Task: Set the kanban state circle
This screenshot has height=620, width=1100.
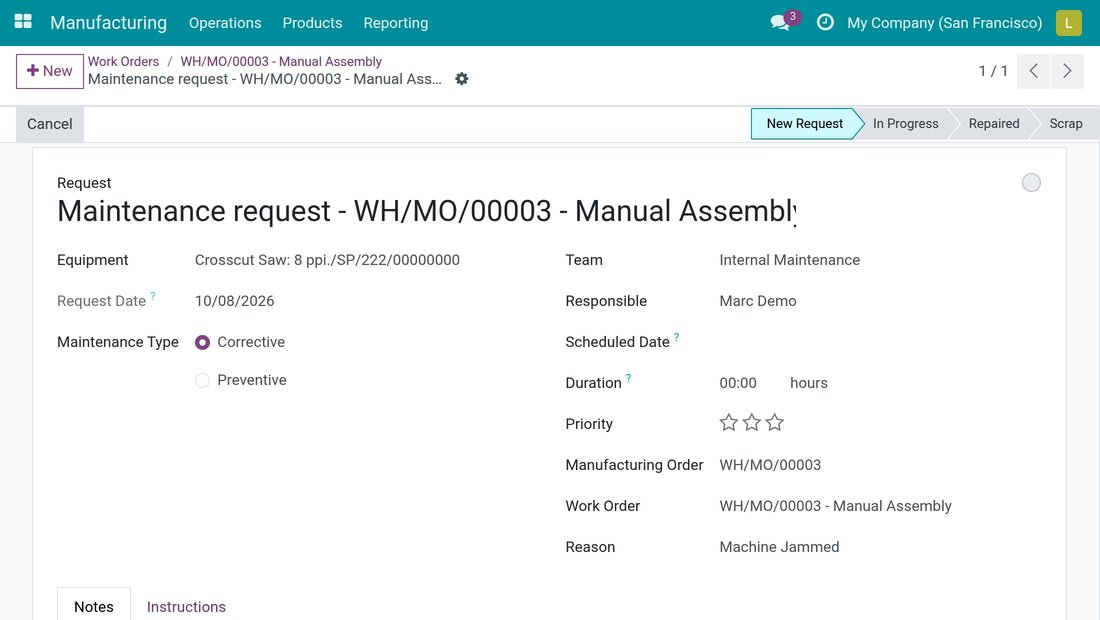Action: coord(1031,182)
